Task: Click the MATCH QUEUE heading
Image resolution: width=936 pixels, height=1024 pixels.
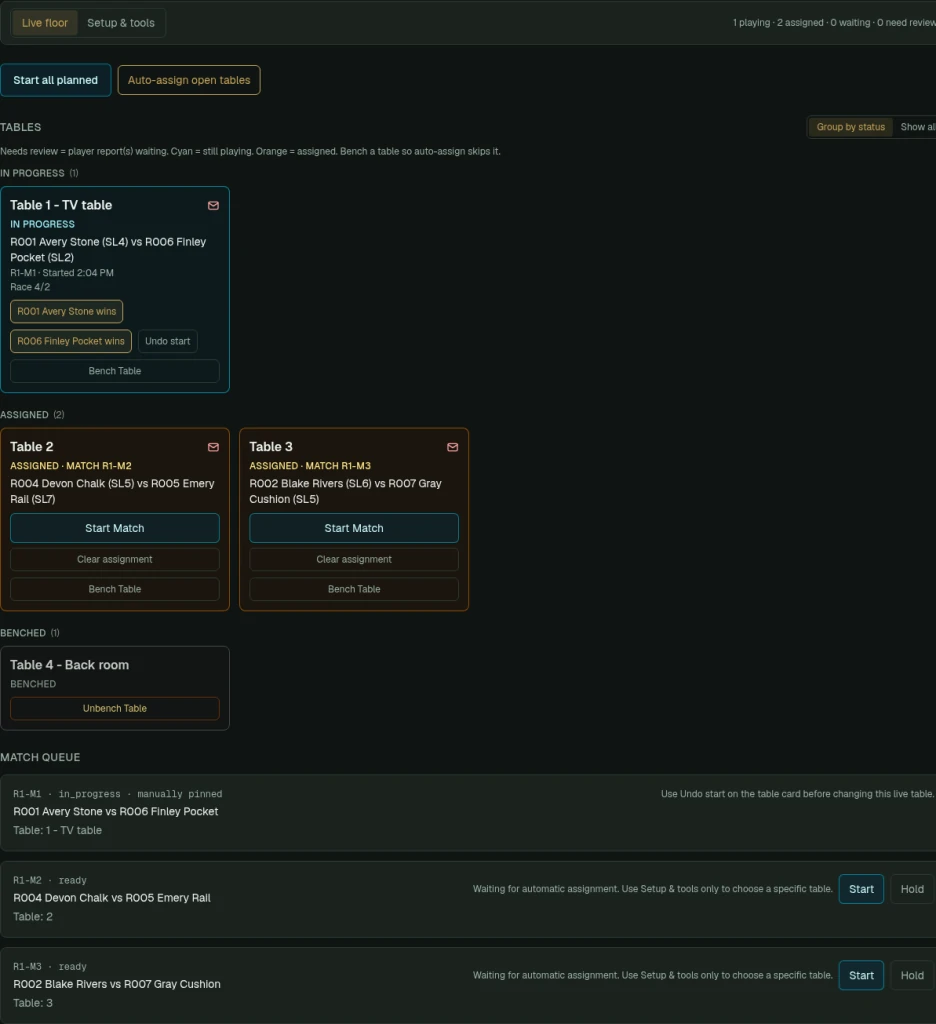Action: [40, 758]
